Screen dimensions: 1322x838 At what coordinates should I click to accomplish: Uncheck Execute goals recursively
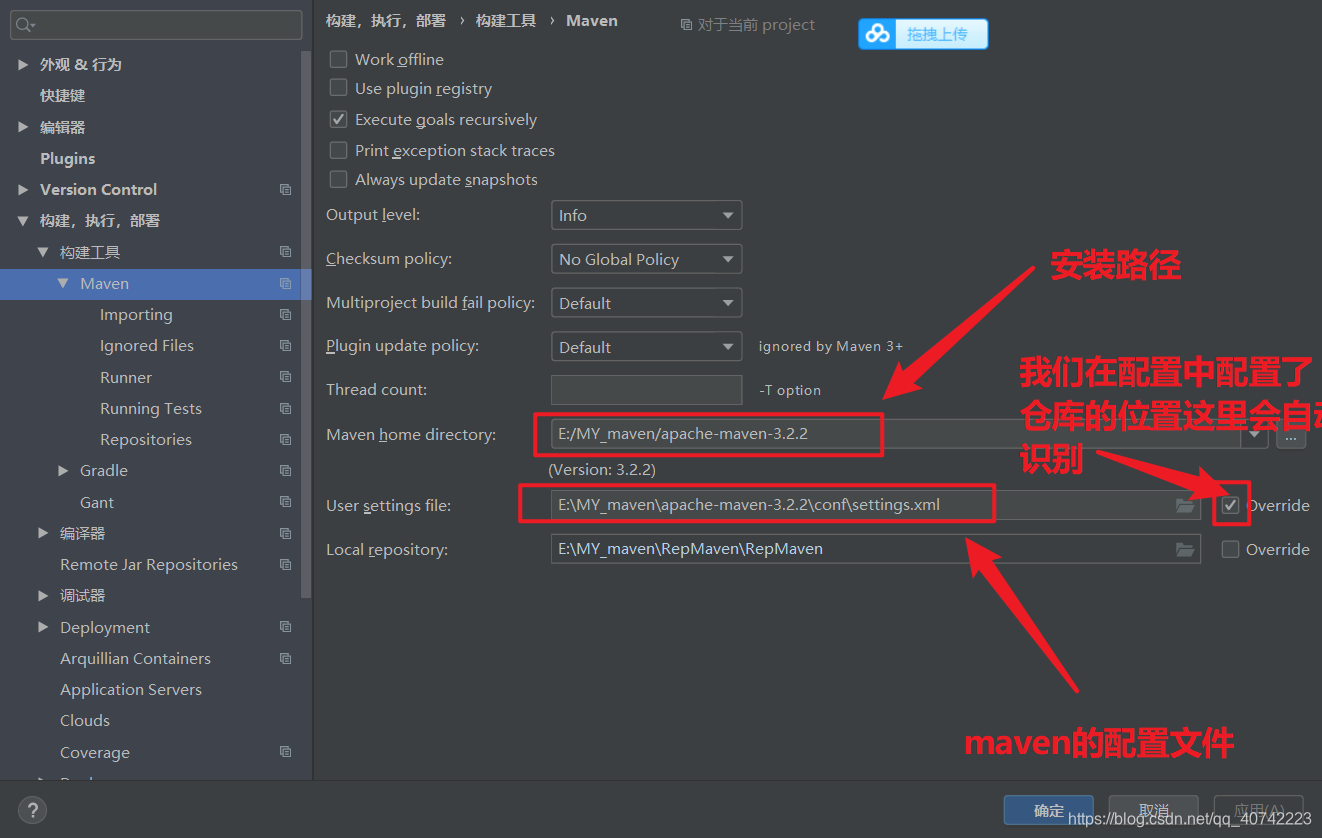click(339, 119)
